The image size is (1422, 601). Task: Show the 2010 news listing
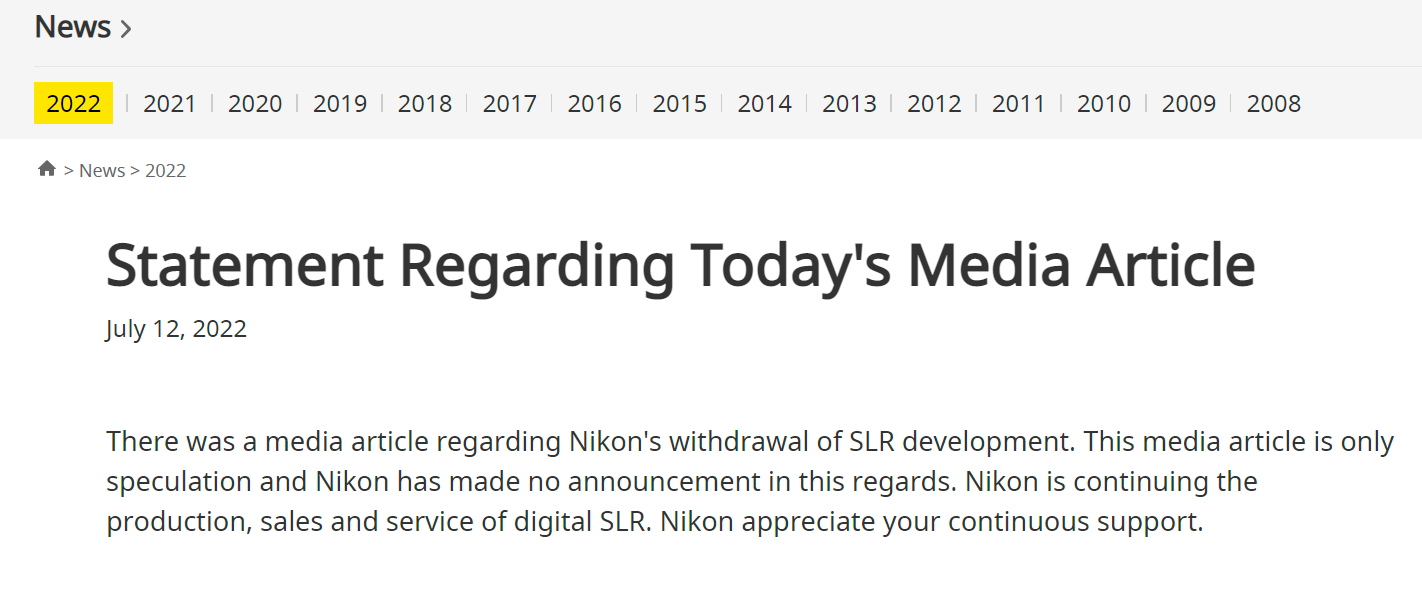pyautogui.click(x=1104, y=103)
